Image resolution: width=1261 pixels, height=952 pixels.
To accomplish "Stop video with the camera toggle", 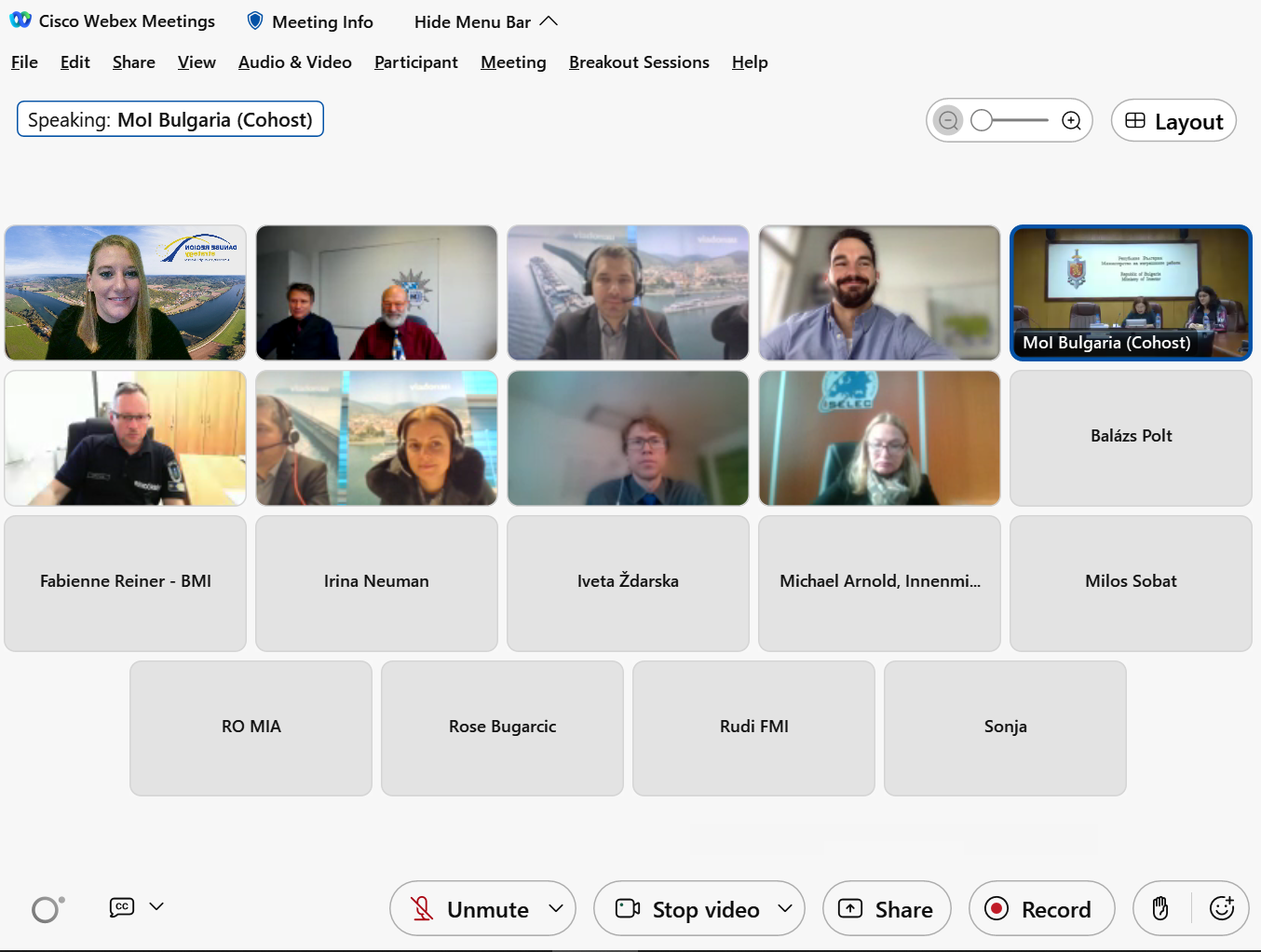I will [689, 909].
